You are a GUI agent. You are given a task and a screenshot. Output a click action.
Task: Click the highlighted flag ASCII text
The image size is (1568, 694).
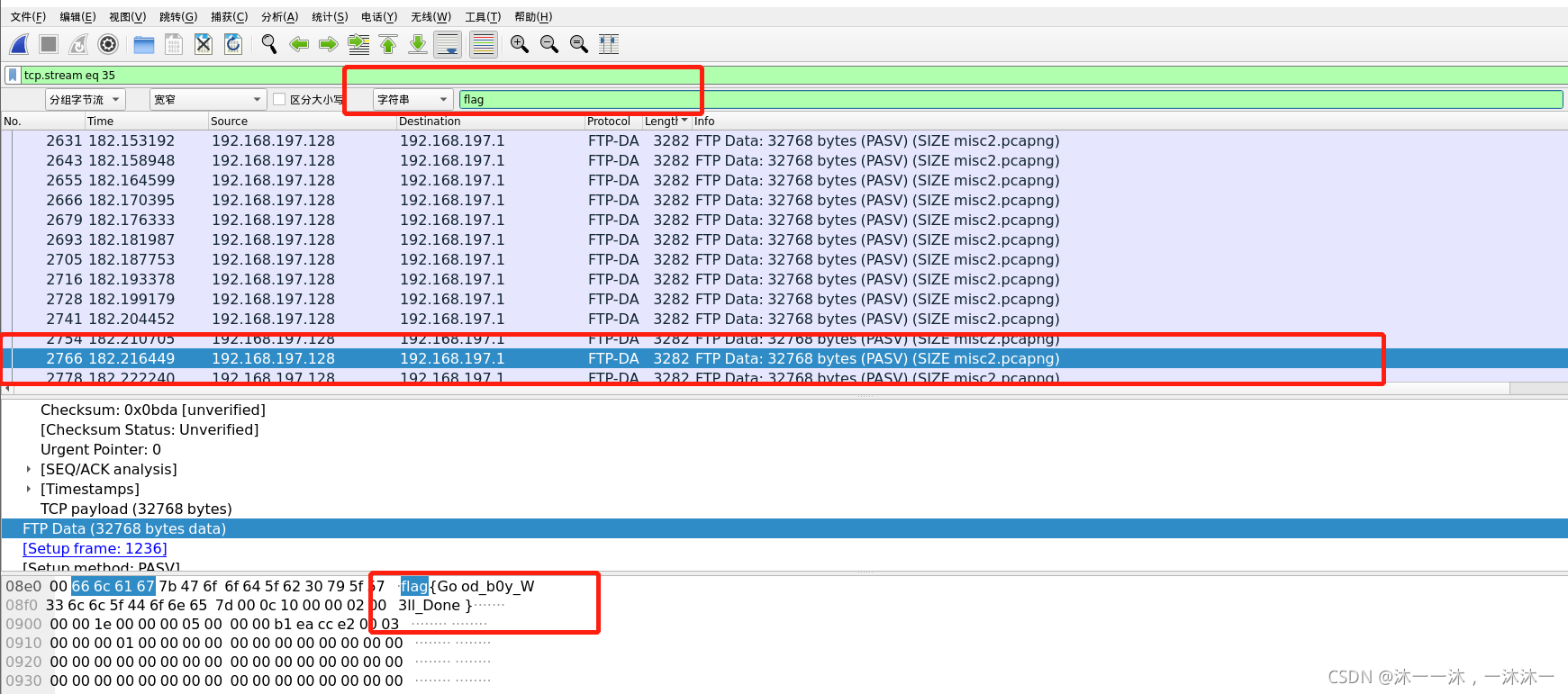click(x=414, y=586)
